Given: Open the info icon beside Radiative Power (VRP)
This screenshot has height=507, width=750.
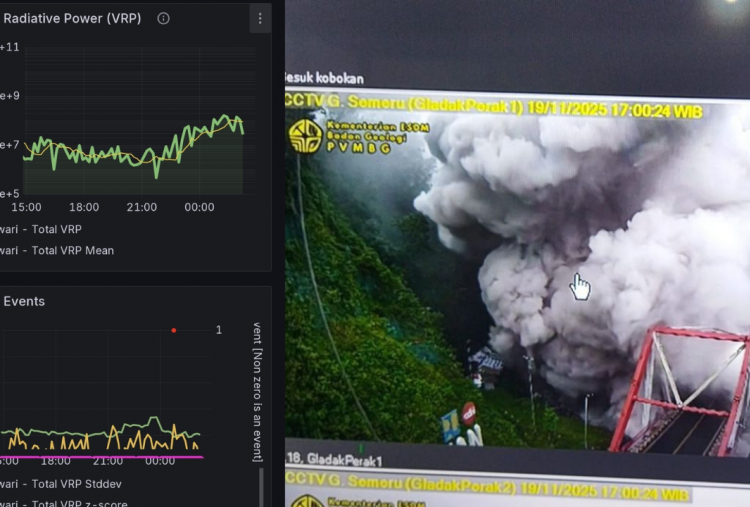Looking at the screenshot, I should coord(163,18).
